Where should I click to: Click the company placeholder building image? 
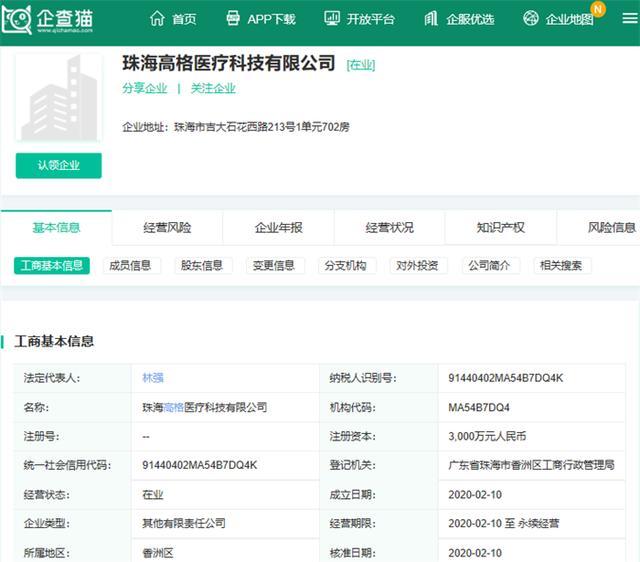59,98
